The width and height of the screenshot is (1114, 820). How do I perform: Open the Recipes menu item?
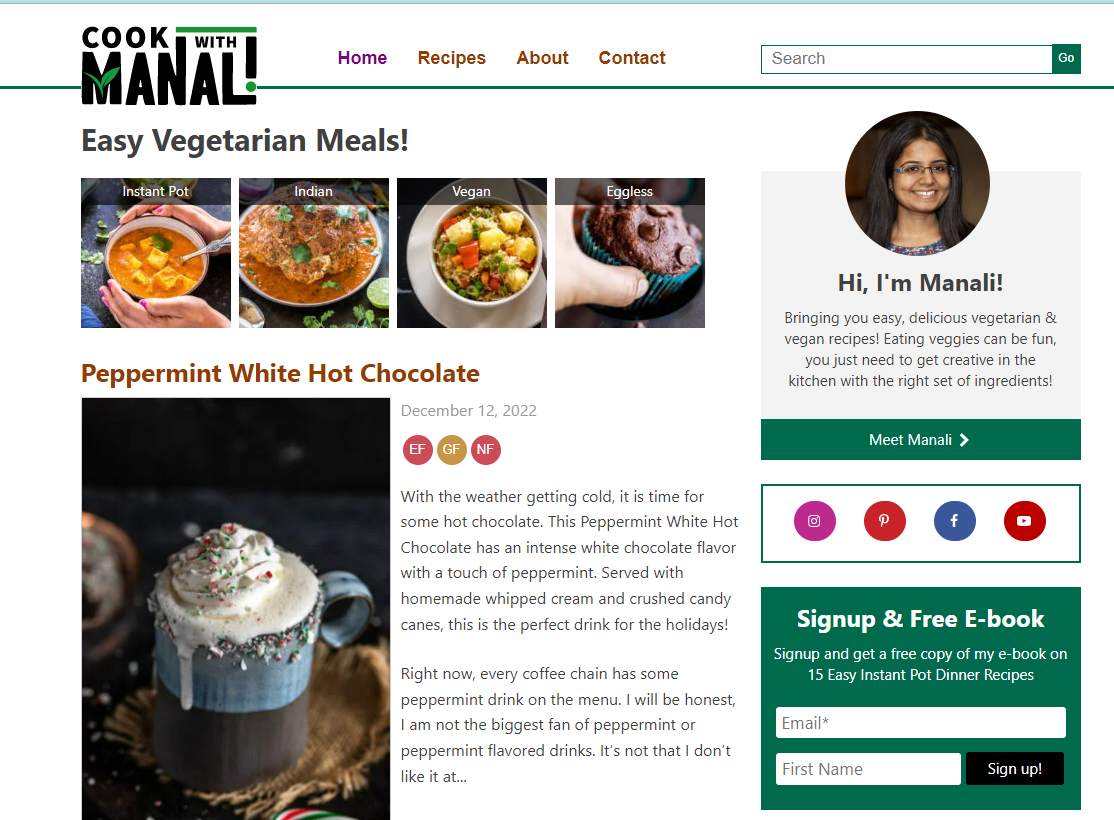pyautogui.click(x=452, y=58)
